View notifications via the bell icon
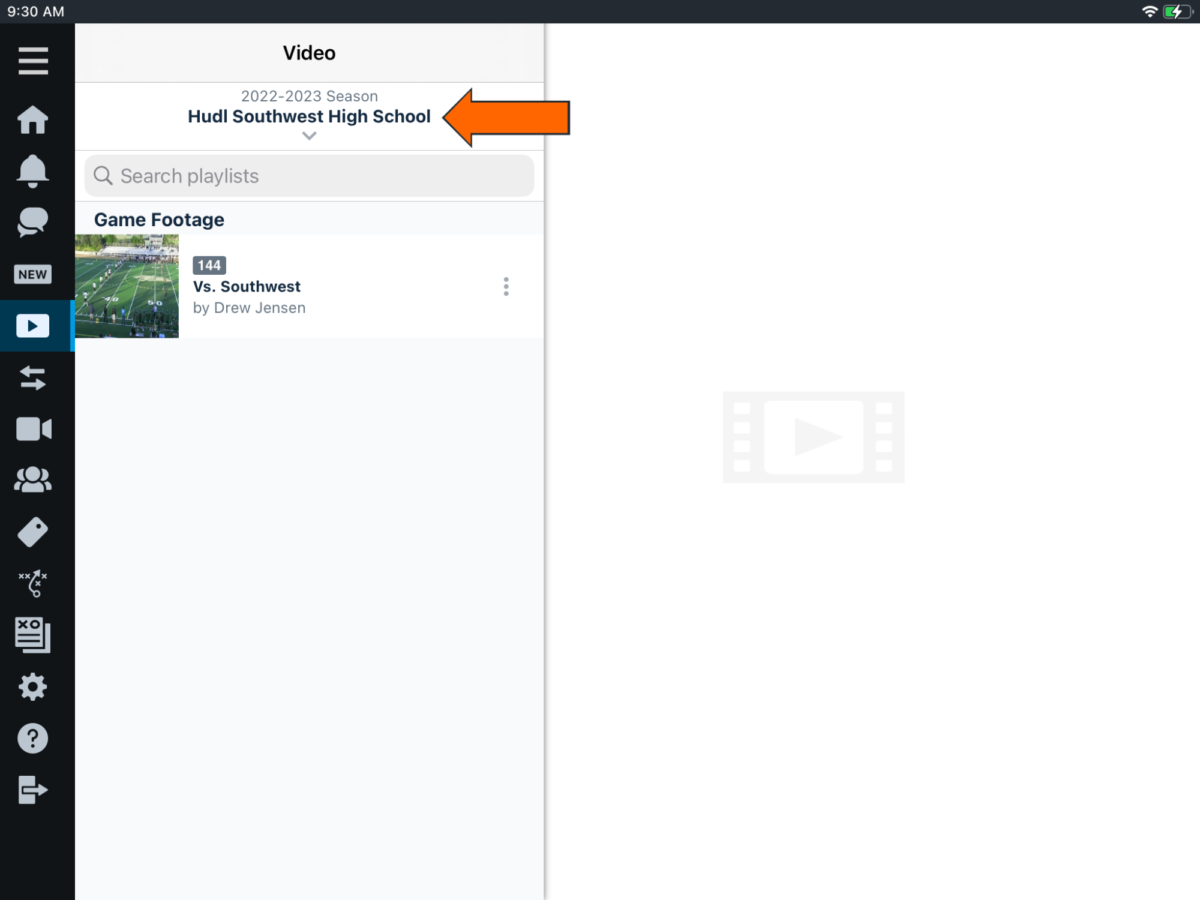 [33, 171]
